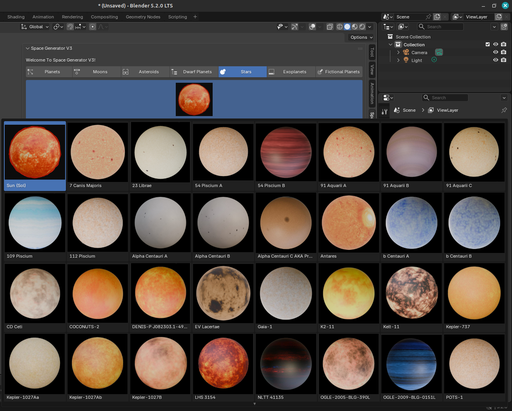Choose the 109 Piscium thumbnail
Screen dimensions: 512x411
pos(35,227)
